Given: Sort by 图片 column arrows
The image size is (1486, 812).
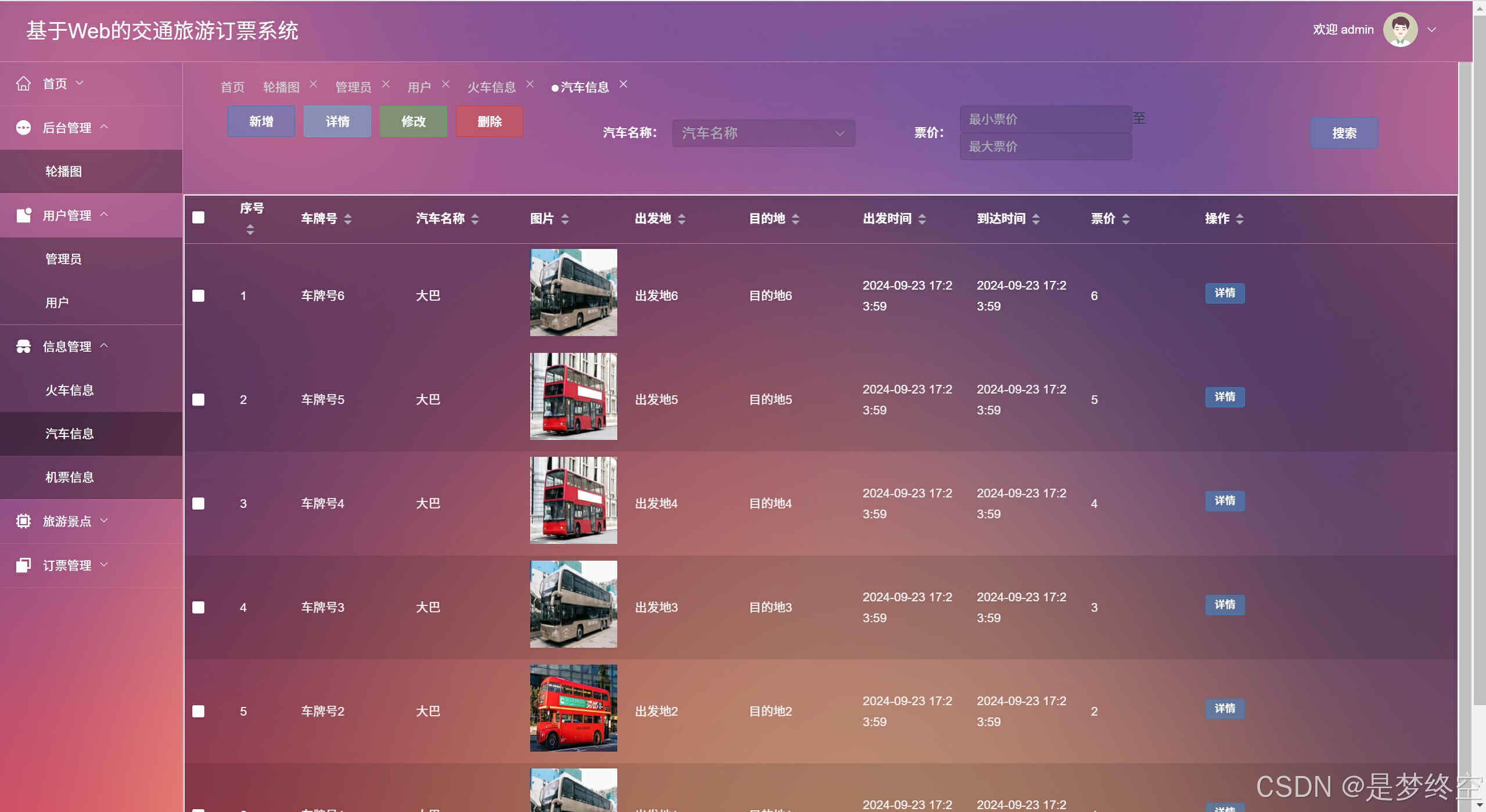Looking at the screenshot, I should (x=565, y=219).
